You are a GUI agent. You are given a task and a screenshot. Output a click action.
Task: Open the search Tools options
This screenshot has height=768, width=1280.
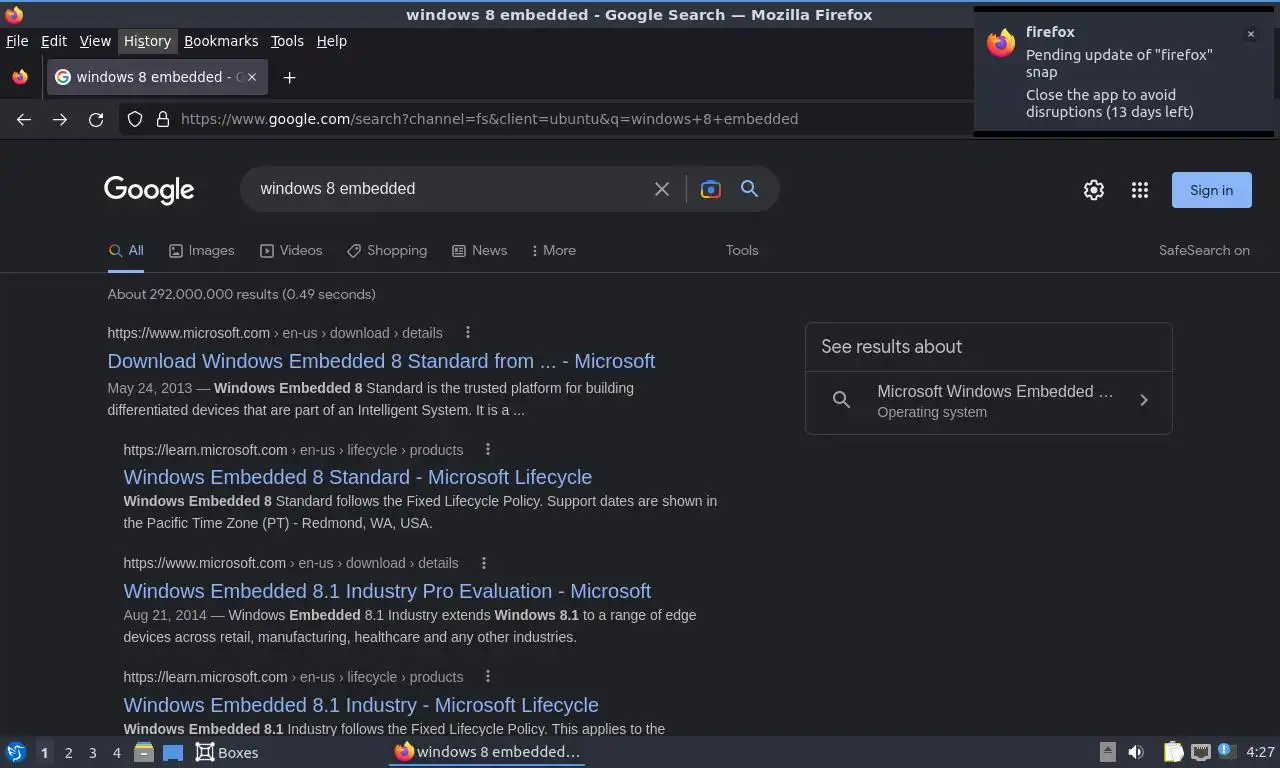coord(742,251)
